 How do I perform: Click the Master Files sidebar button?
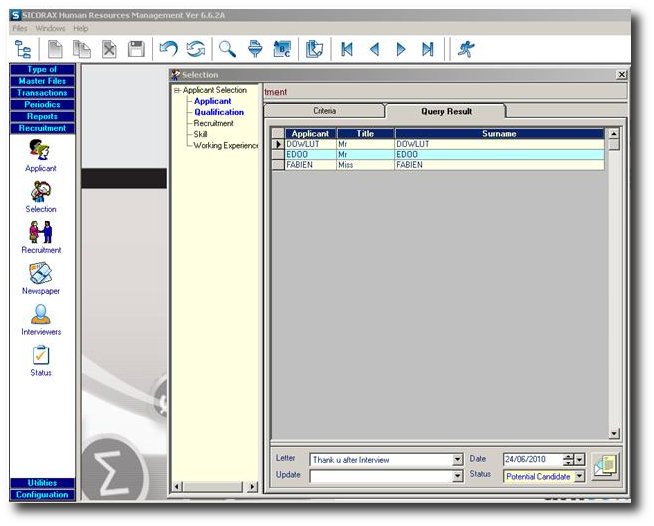pyautogui.click(x=42, y=81)
